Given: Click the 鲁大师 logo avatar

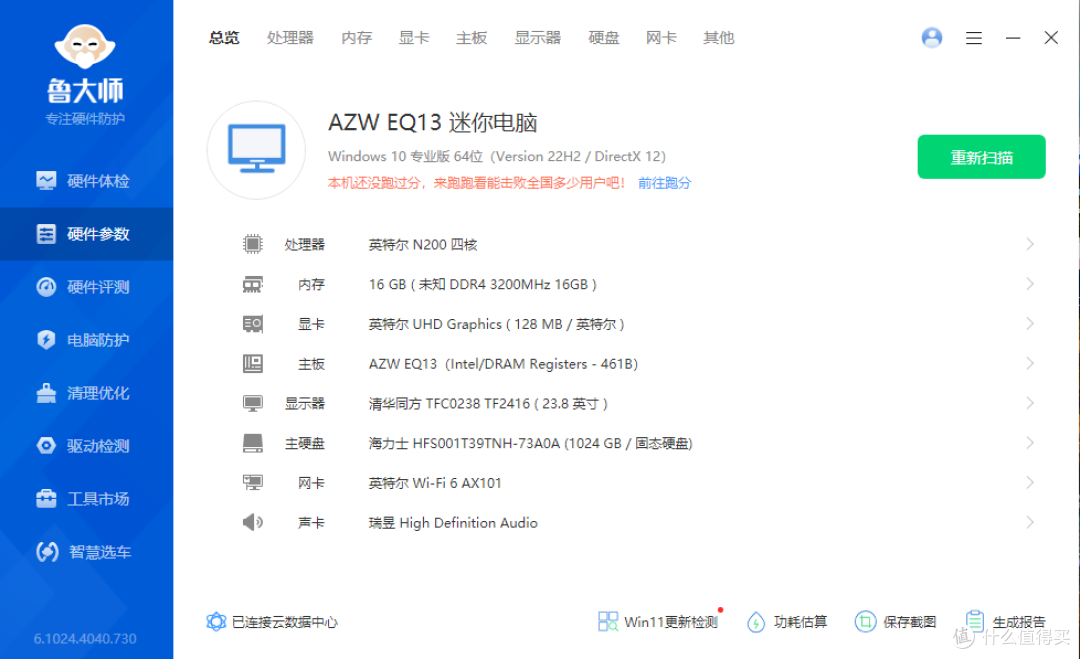Looking at the screenshot, I should tap(85, 46).
